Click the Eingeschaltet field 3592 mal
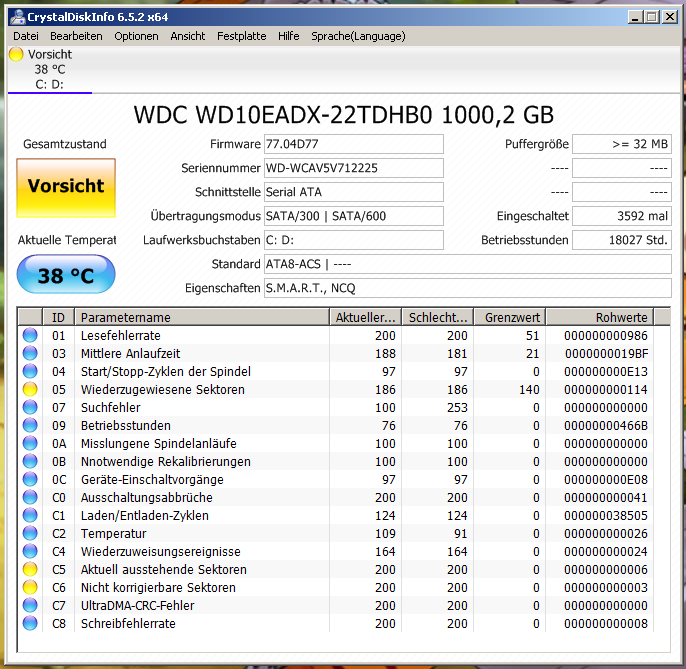The width and height of the screenshot is (686, 669). coord(622,216)
